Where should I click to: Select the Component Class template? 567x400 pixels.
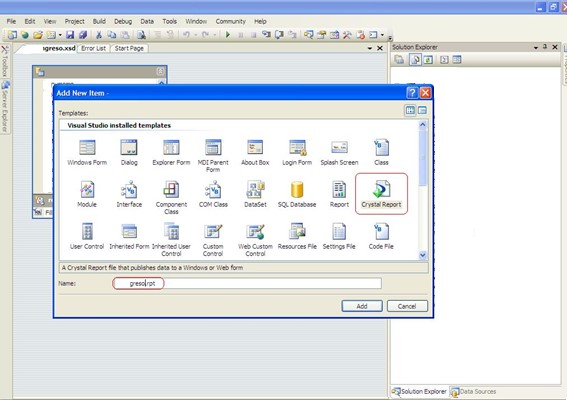click(171, 198)
